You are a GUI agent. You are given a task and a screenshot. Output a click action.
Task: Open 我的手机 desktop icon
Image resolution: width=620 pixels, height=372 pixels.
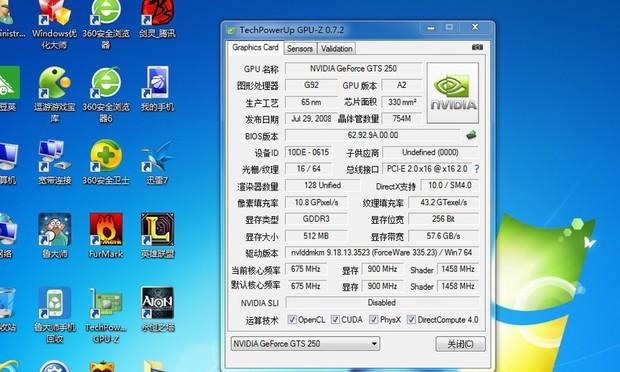point(157,89)
